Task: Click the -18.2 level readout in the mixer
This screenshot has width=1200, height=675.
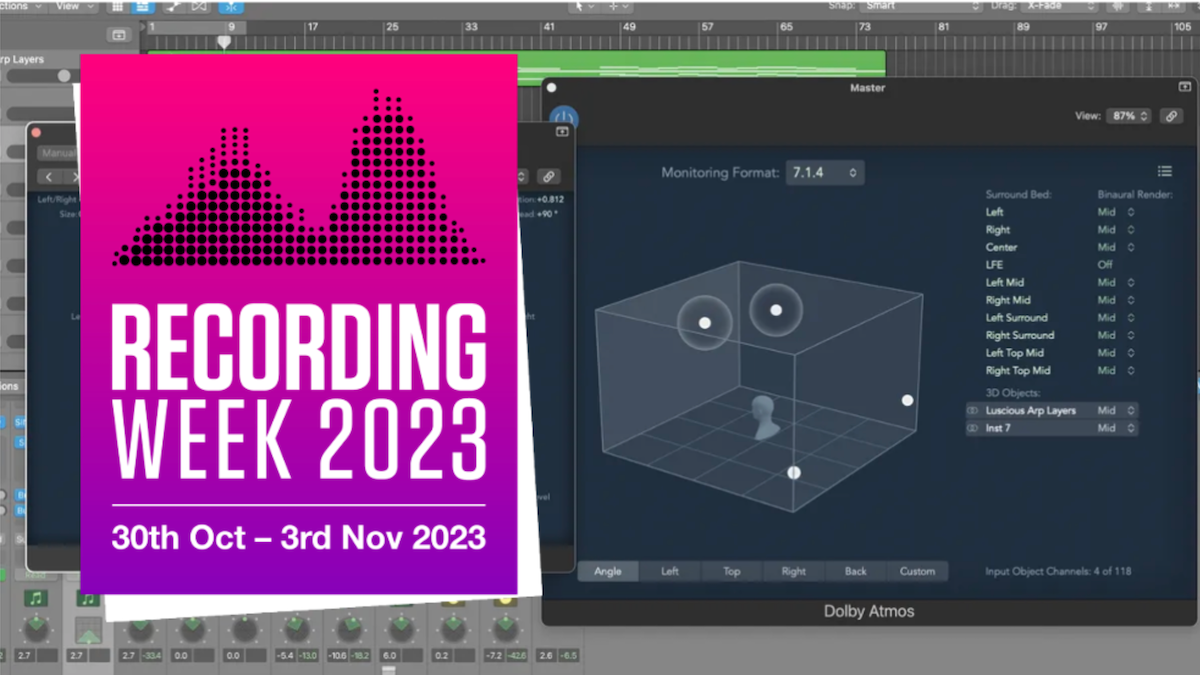Action: 360,655
